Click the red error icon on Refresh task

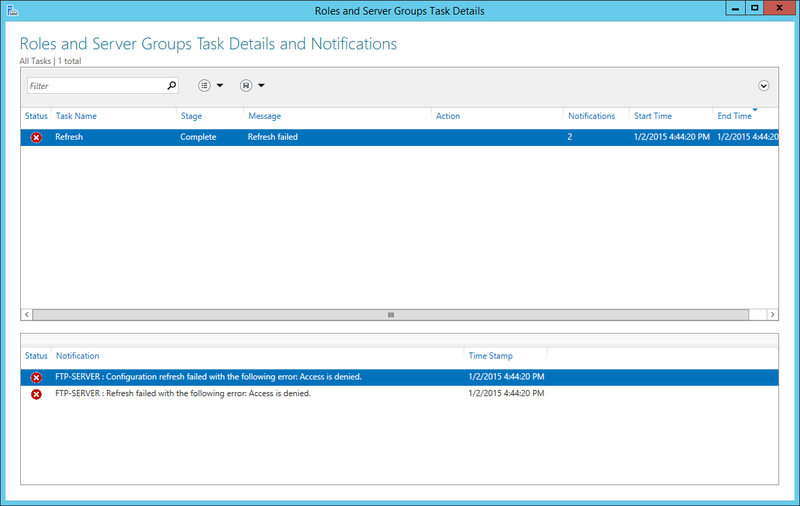point(36,137)
